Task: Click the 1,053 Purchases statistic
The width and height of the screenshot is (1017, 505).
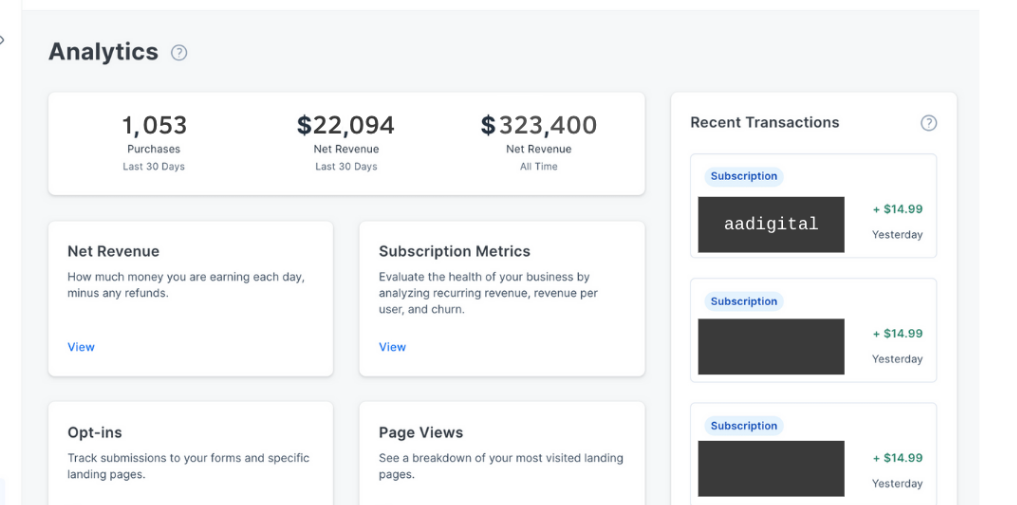Action: [154, 126]
